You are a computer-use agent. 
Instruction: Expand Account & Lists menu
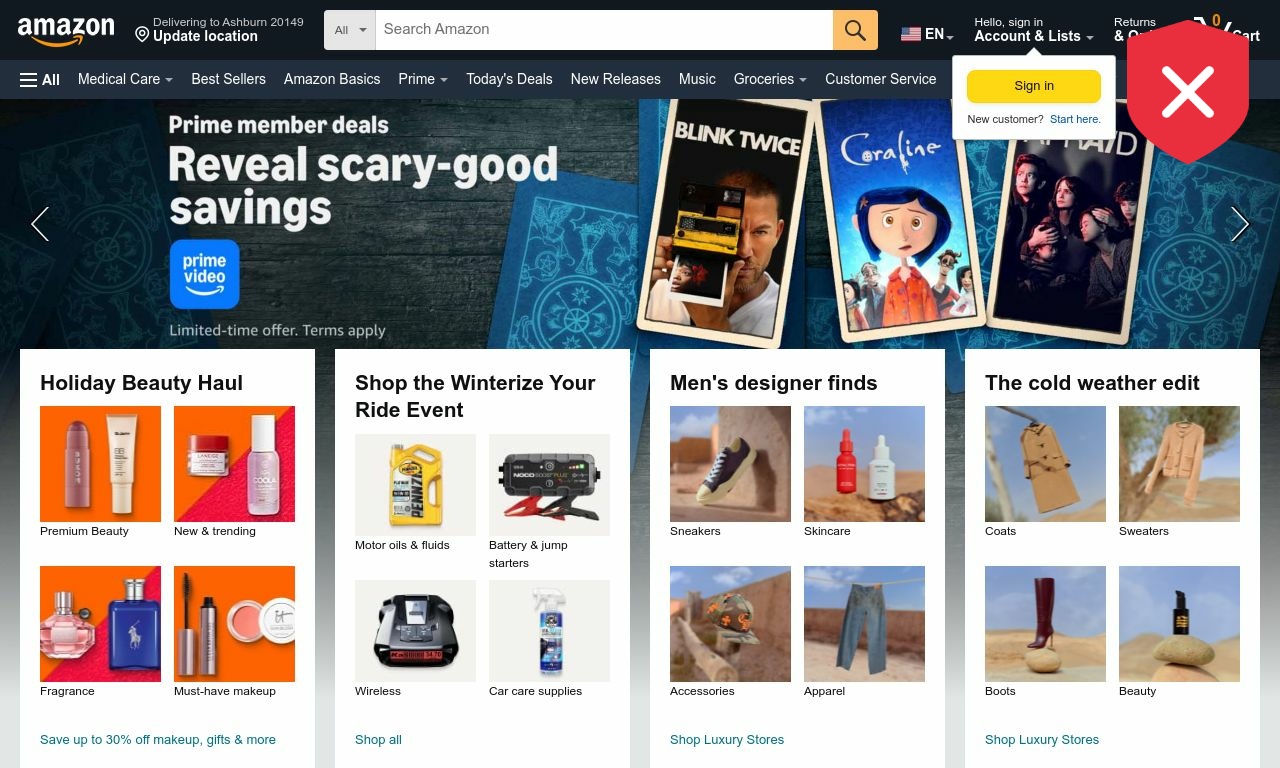tap(1034, 30)
